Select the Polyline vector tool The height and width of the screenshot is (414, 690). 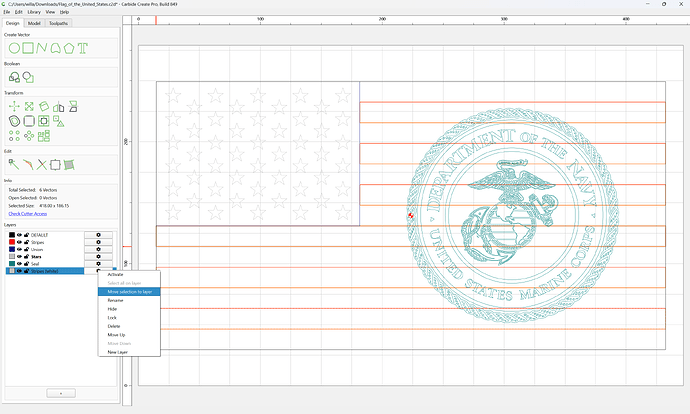point(41,48)
